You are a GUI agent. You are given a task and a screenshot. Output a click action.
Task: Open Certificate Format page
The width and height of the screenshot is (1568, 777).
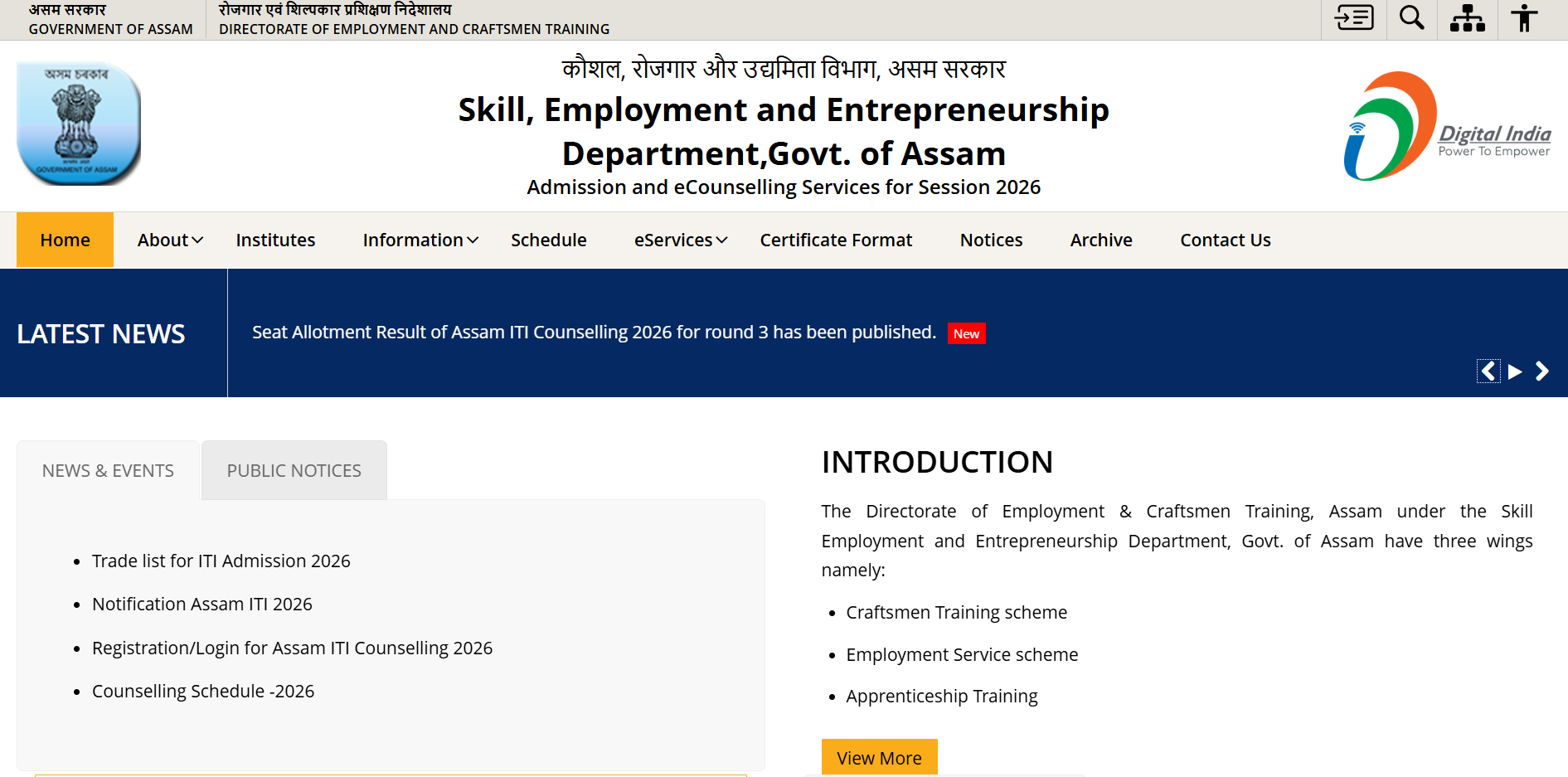[836, 240]
